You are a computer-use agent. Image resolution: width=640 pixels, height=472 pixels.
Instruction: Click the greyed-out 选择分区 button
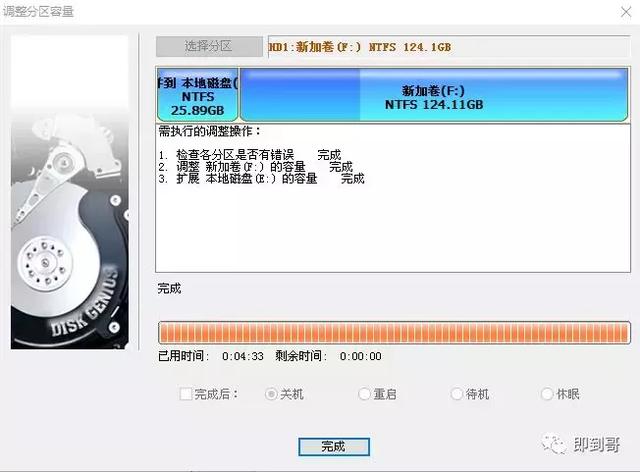point(209,46)
